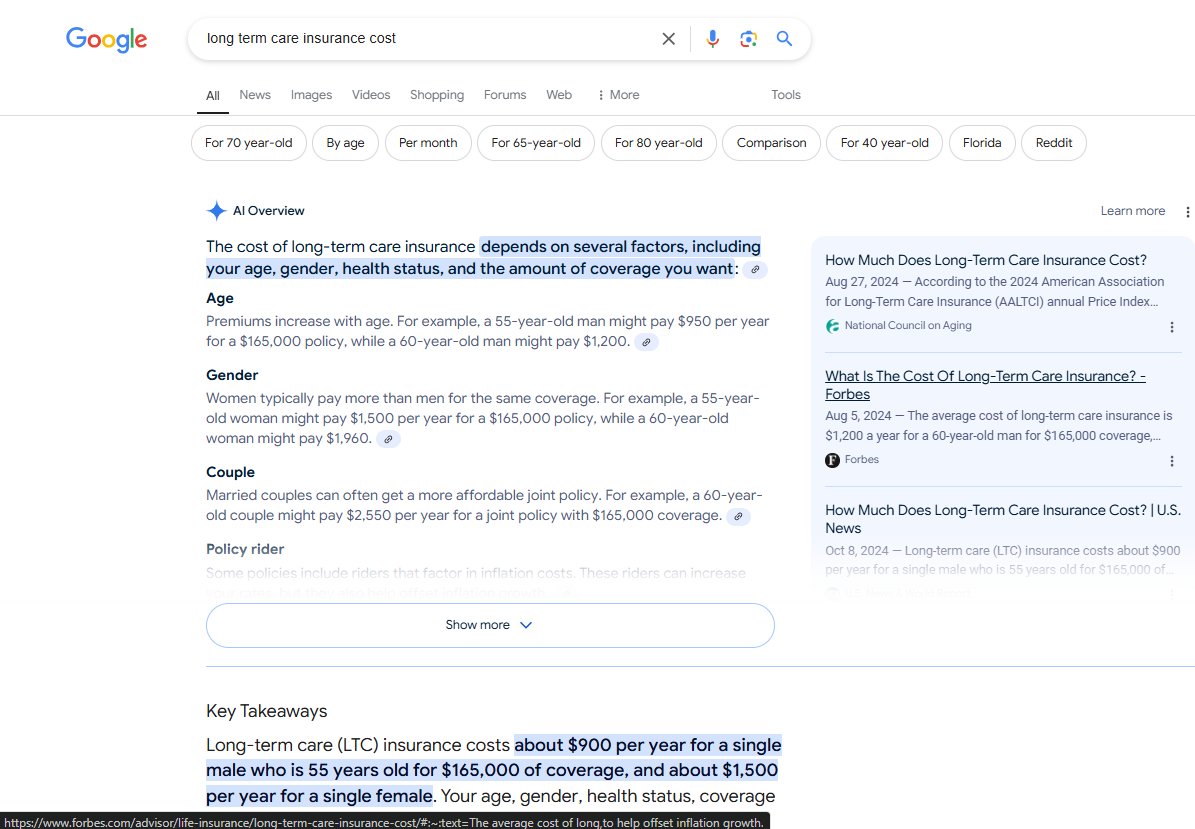This screenshot has height=829, width=1195.
Task: Switch to the Web tab
Action: click(559, 94)
